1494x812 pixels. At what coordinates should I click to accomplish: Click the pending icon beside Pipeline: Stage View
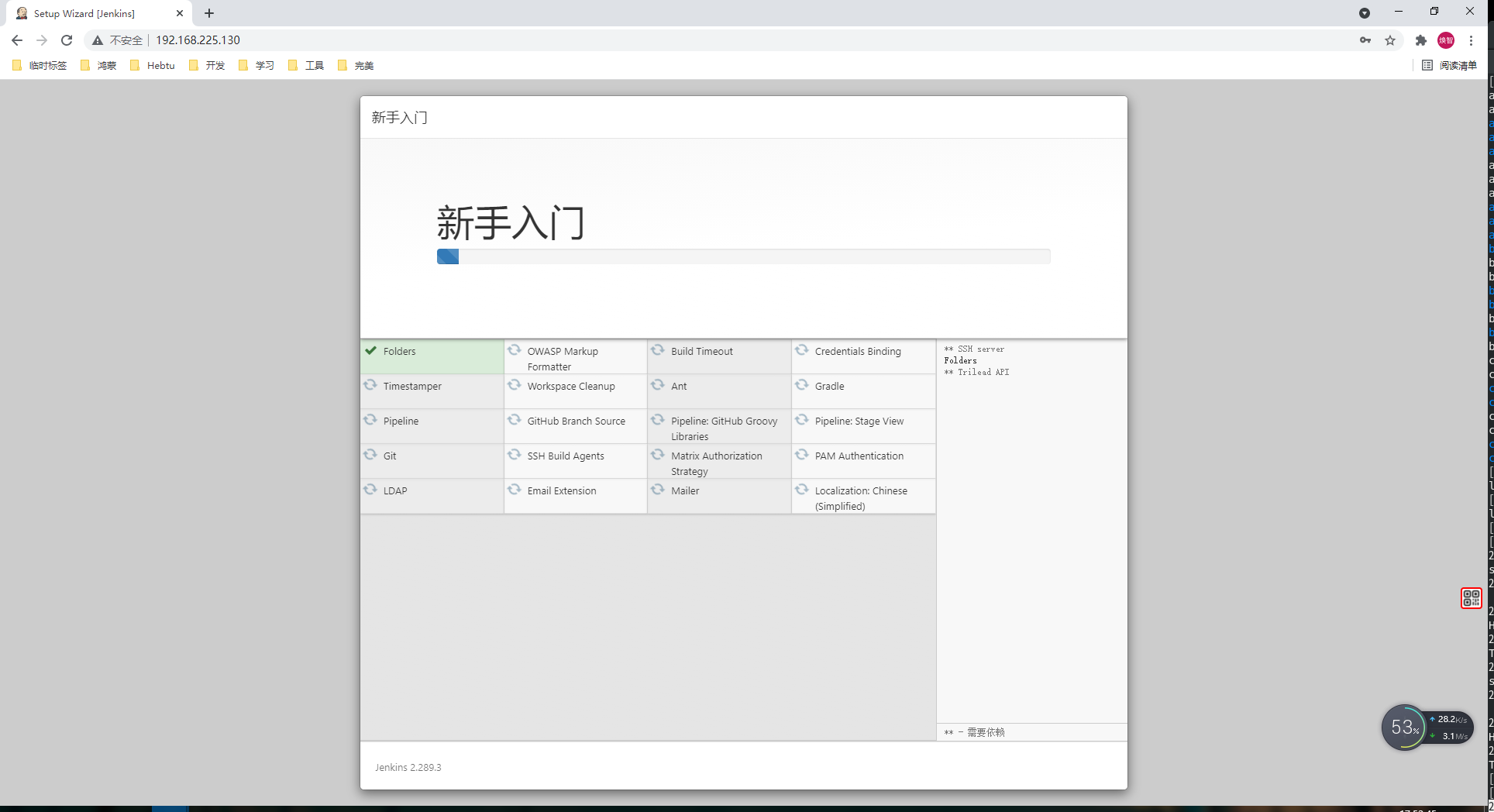pyautogui.click(x=802, y=420)
